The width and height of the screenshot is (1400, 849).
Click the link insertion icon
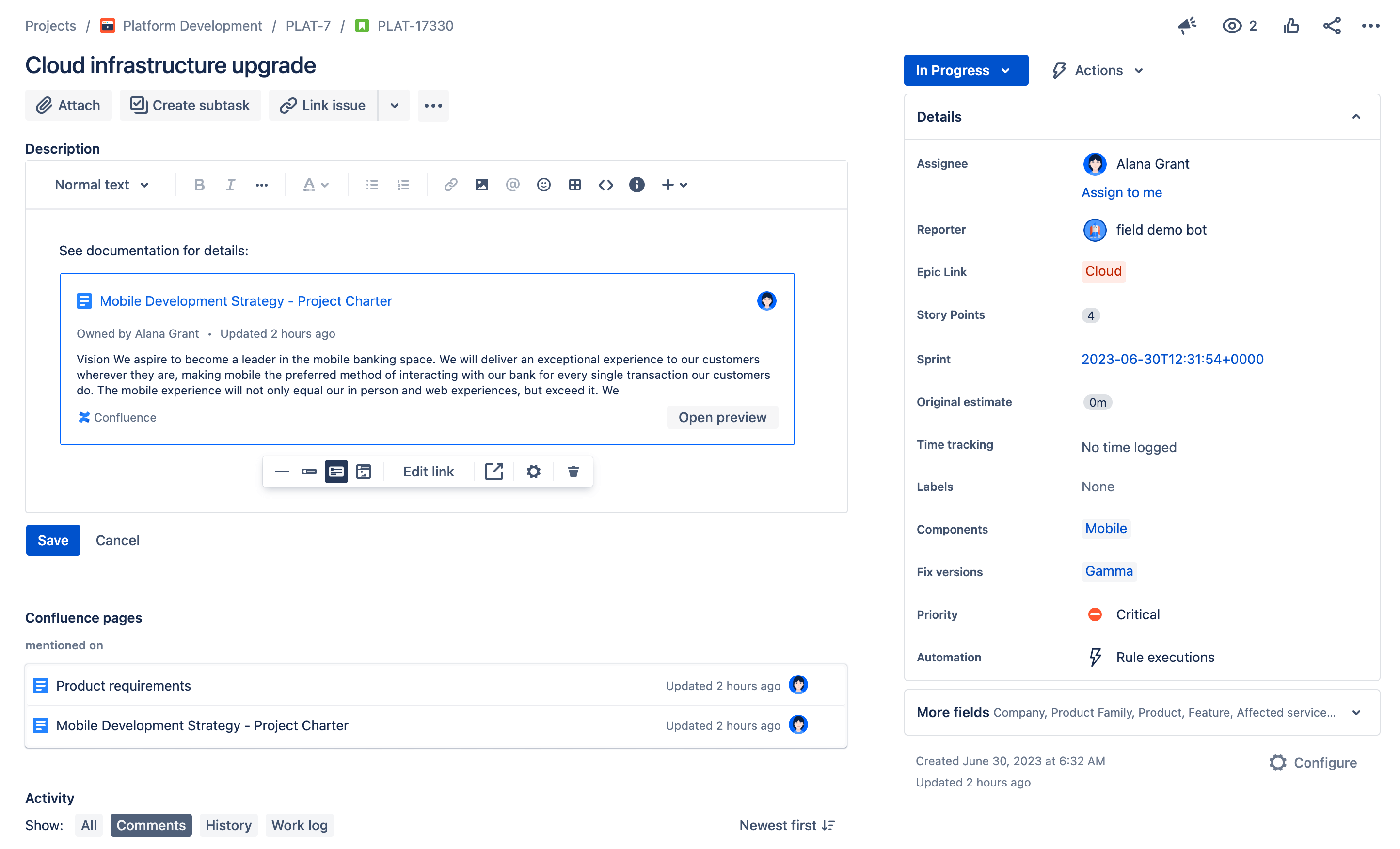click(x=451, y=184)
